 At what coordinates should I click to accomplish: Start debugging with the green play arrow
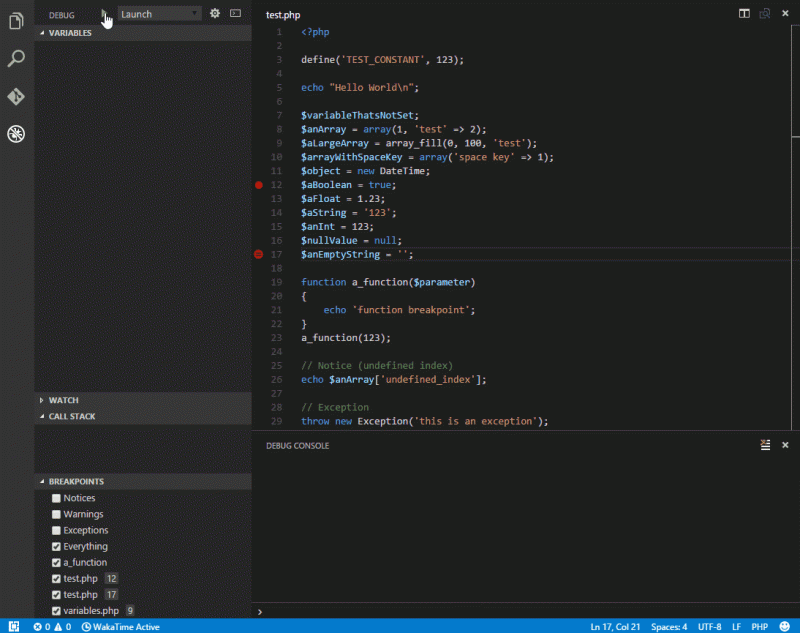pos(104,14)
